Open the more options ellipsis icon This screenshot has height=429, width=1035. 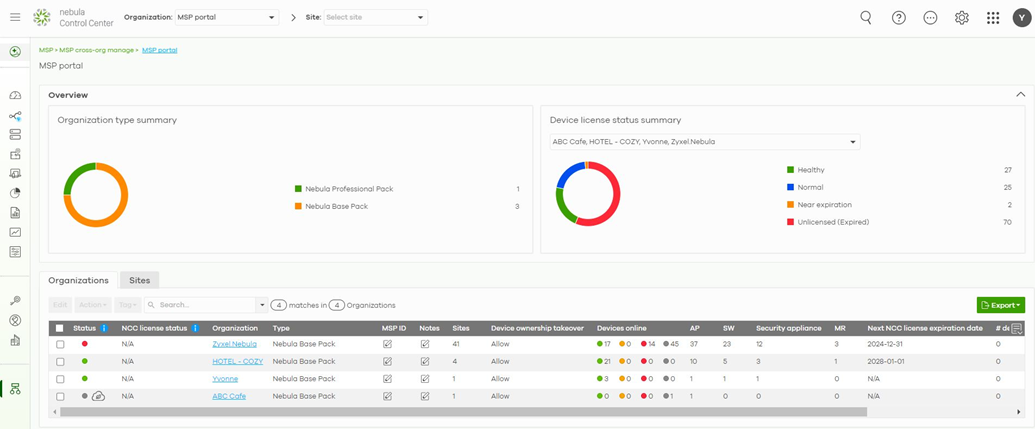(930, 18)
